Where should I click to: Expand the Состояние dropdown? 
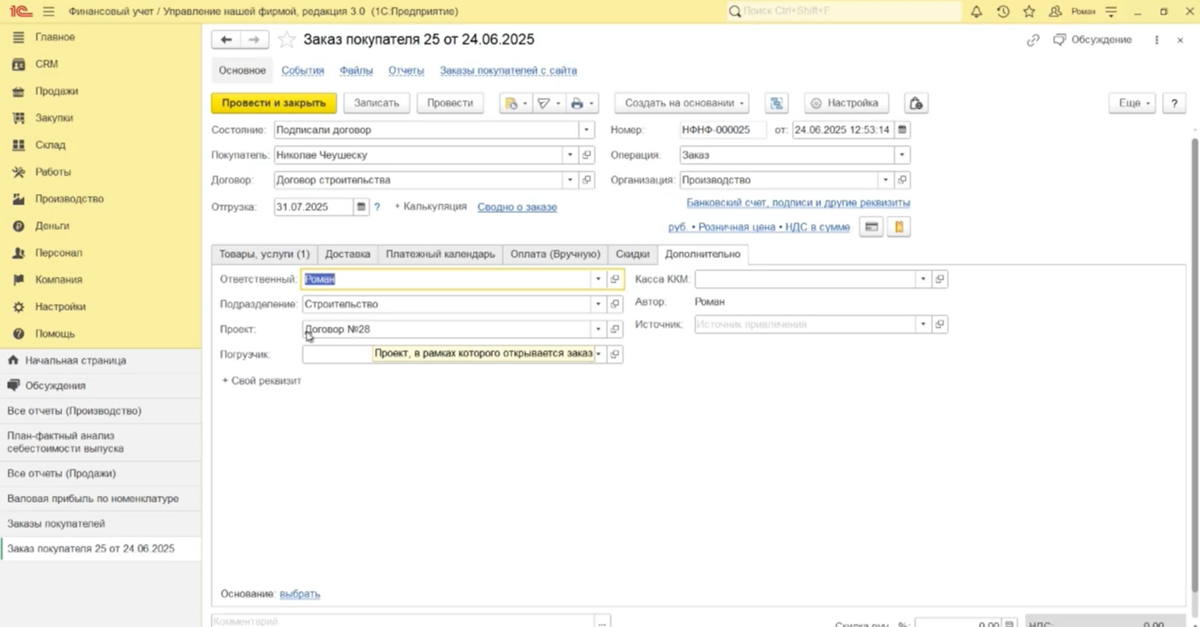587,130
